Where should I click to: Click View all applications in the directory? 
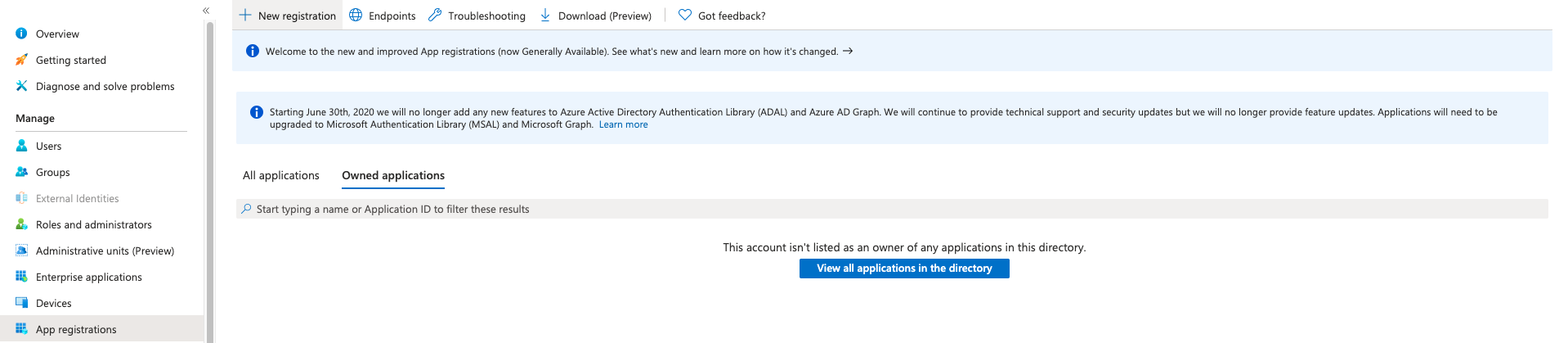(904, 269)
